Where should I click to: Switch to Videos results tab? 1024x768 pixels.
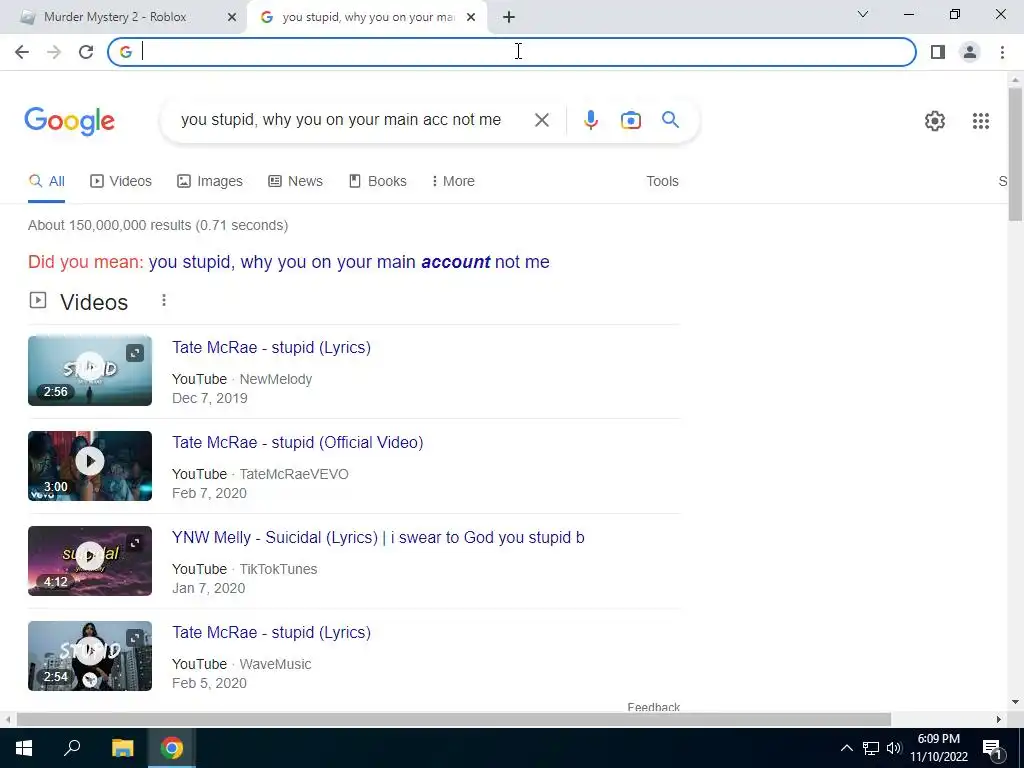click(121, 181)
